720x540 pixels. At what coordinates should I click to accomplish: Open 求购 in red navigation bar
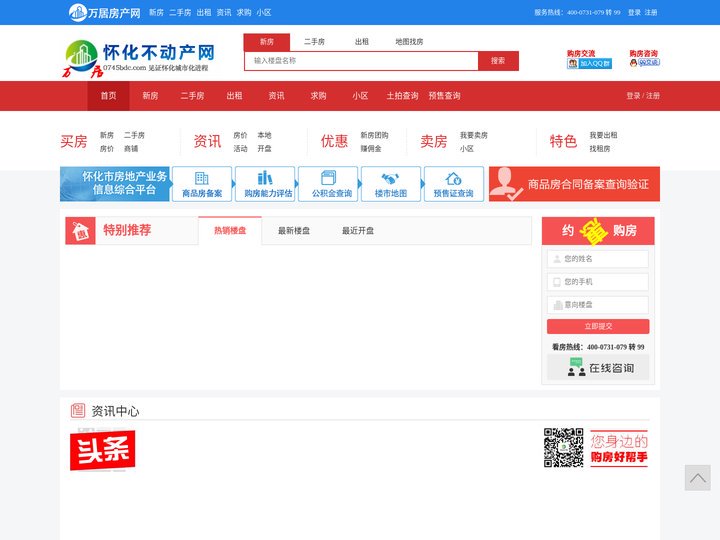click(318, 96)
